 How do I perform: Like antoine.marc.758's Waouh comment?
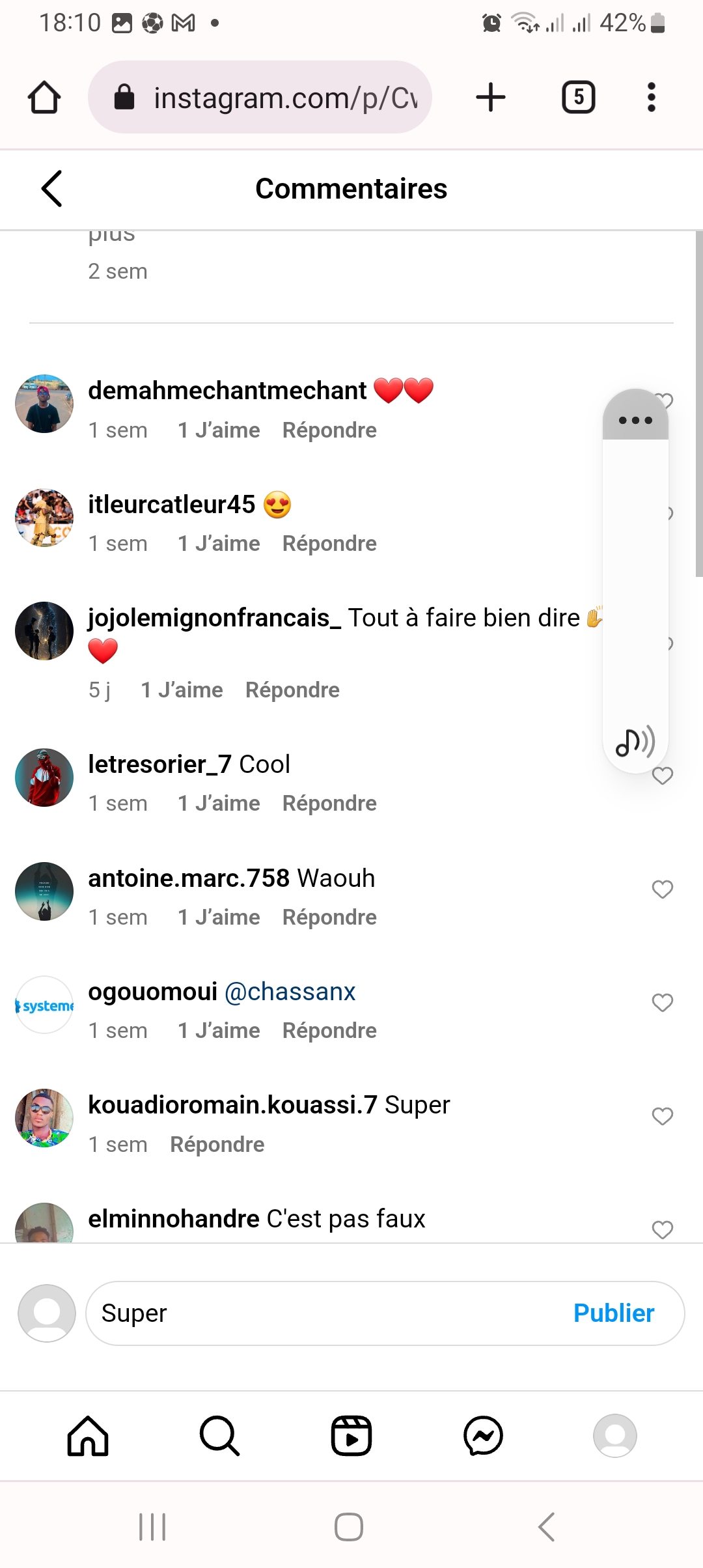[663, 889]
